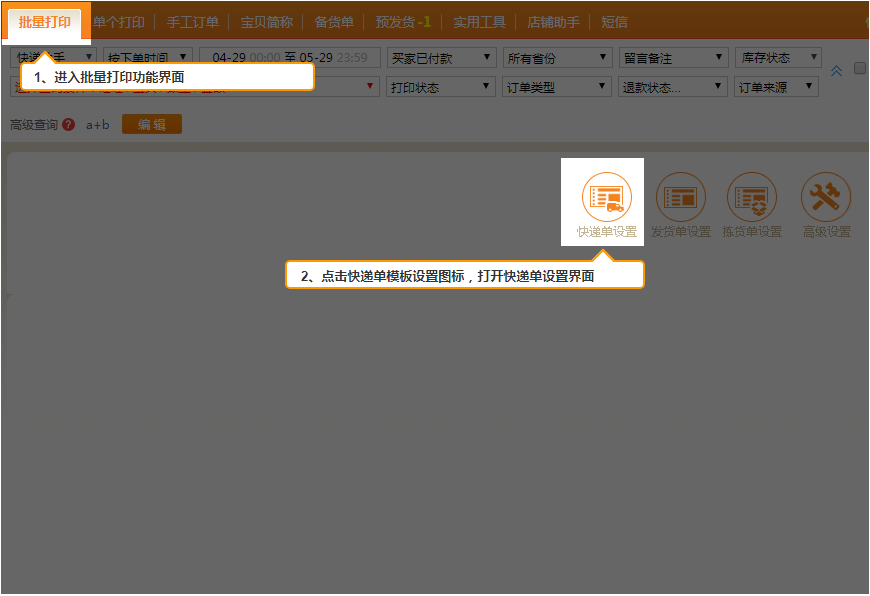Viewport: 870px width, 596px height.
Task: Collapse filters with the double-chevron up icon
Action: pyautogui.click(x=836, y=70)
